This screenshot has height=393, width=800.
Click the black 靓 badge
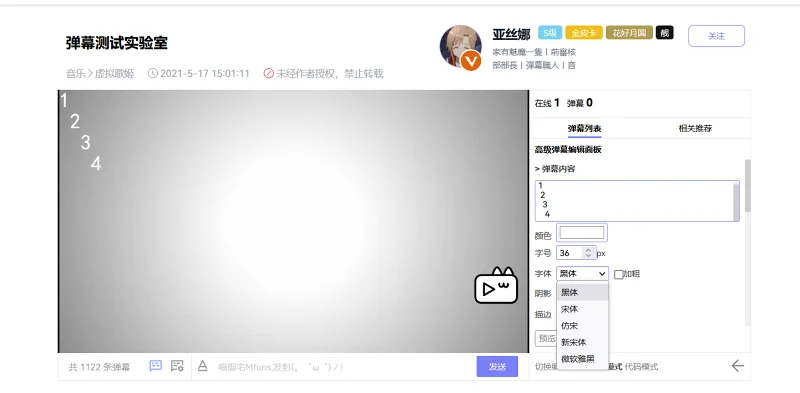[x=664, y=33]
